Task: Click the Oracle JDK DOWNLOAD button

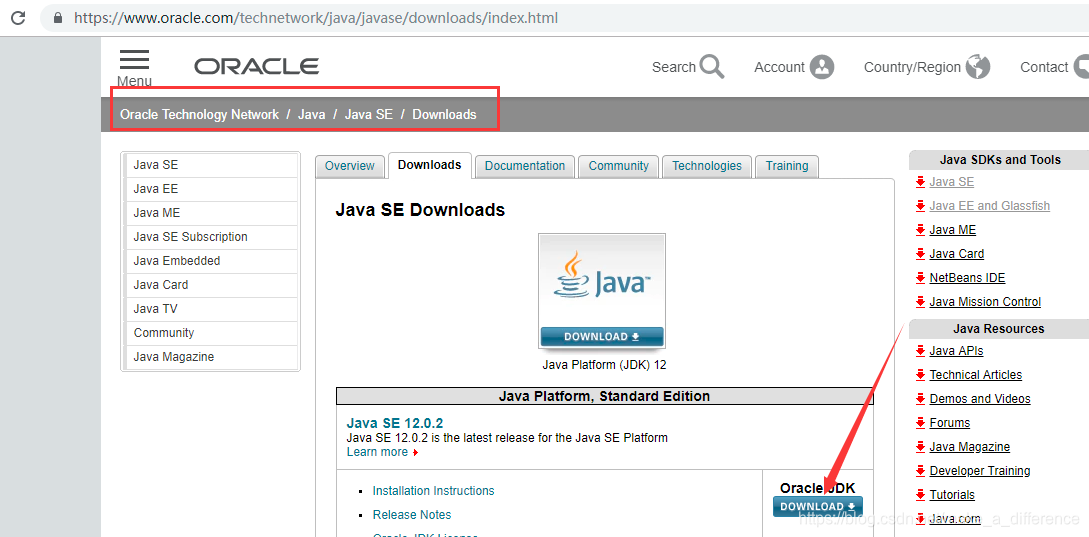Action: coord(817,506)
